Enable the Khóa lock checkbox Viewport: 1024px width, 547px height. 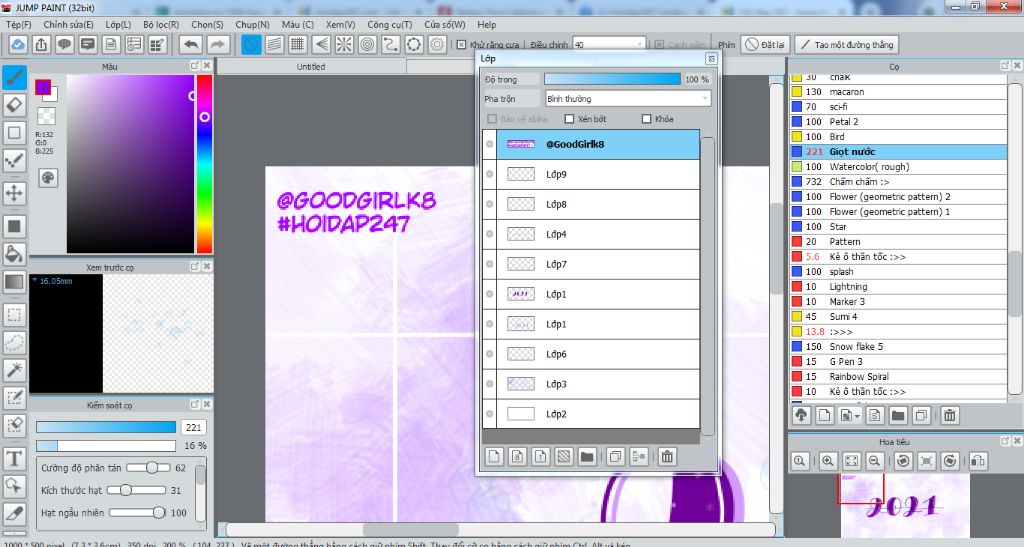point(647,119)
